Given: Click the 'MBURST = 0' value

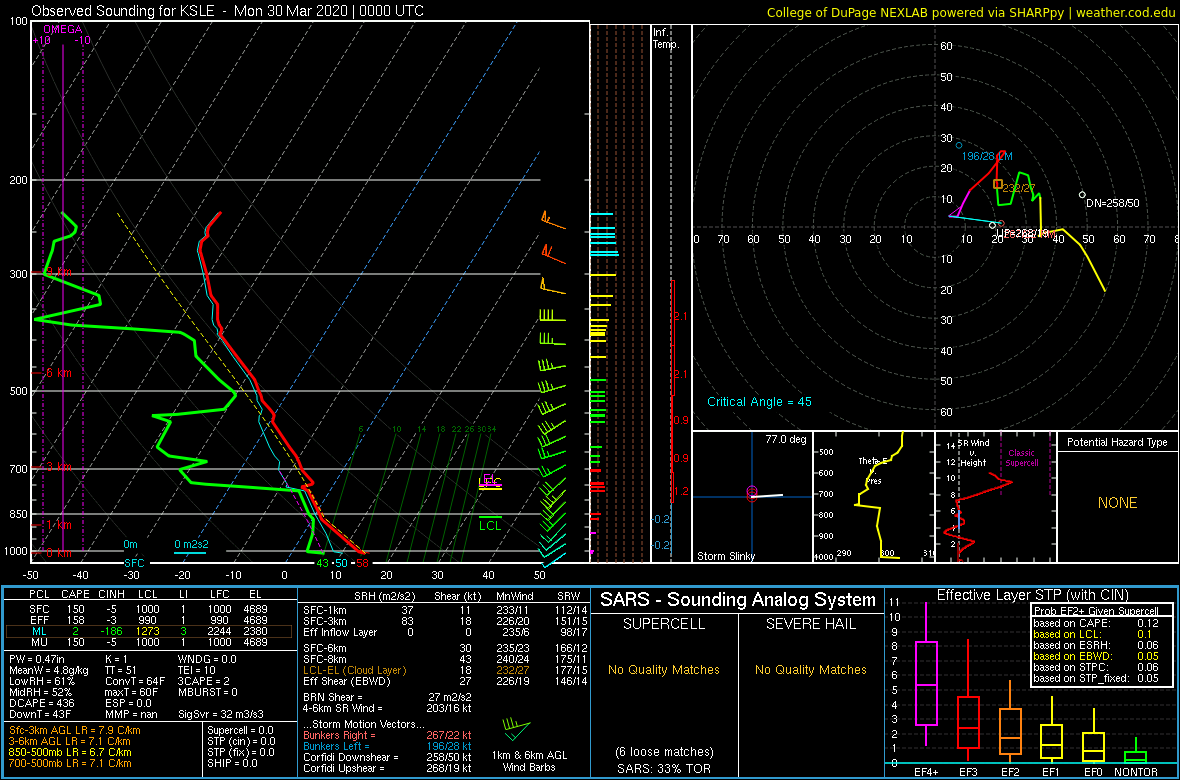Looking at the screenshot, I should click(208, 692).
